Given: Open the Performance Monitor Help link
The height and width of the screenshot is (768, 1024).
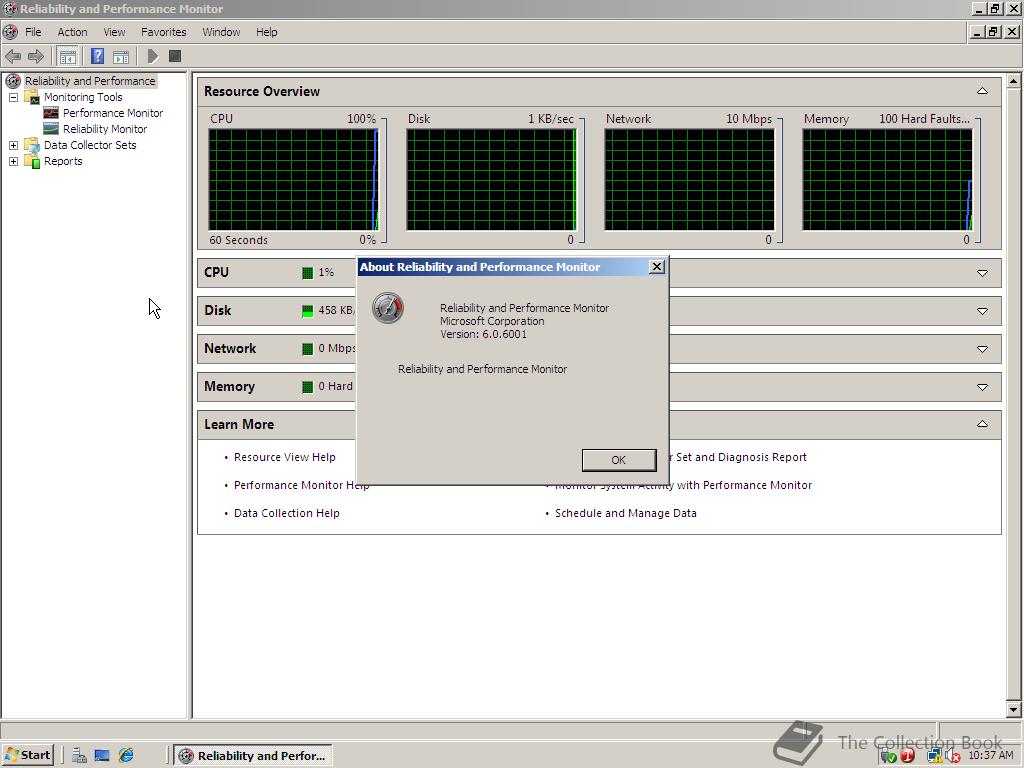Looking at the screenshot, I should point(302,485).
